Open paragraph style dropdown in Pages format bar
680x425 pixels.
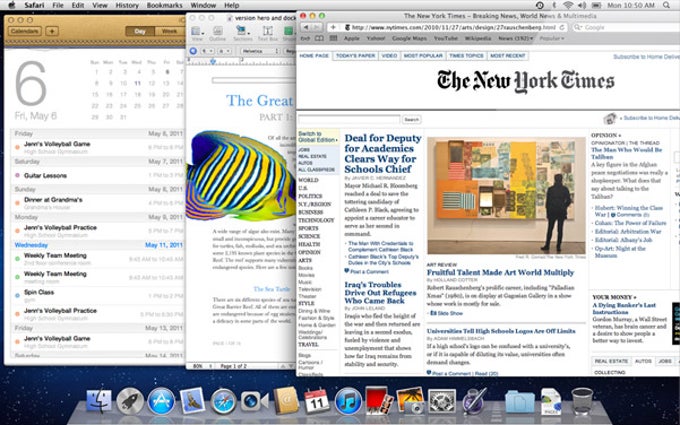[x=208, y=51]
